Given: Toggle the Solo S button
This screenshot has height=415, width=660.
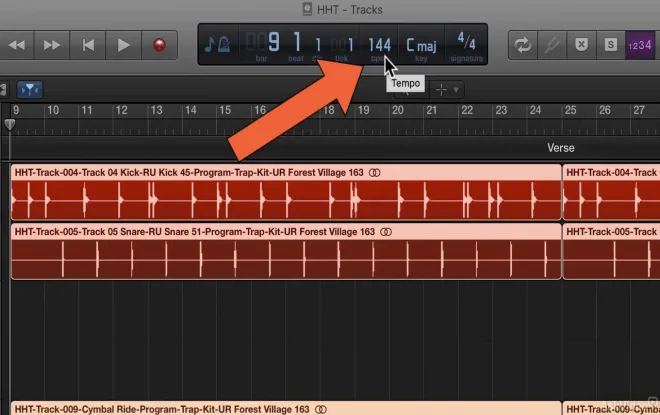Looking at the screenshot, I should [610, 45].
